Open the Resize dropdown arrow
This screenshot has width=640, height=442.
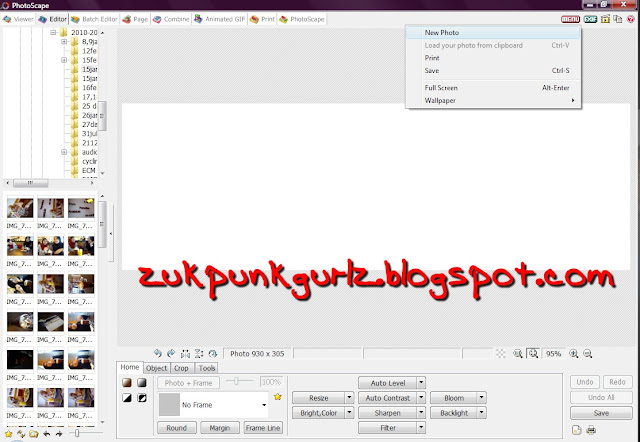(349, 398)
